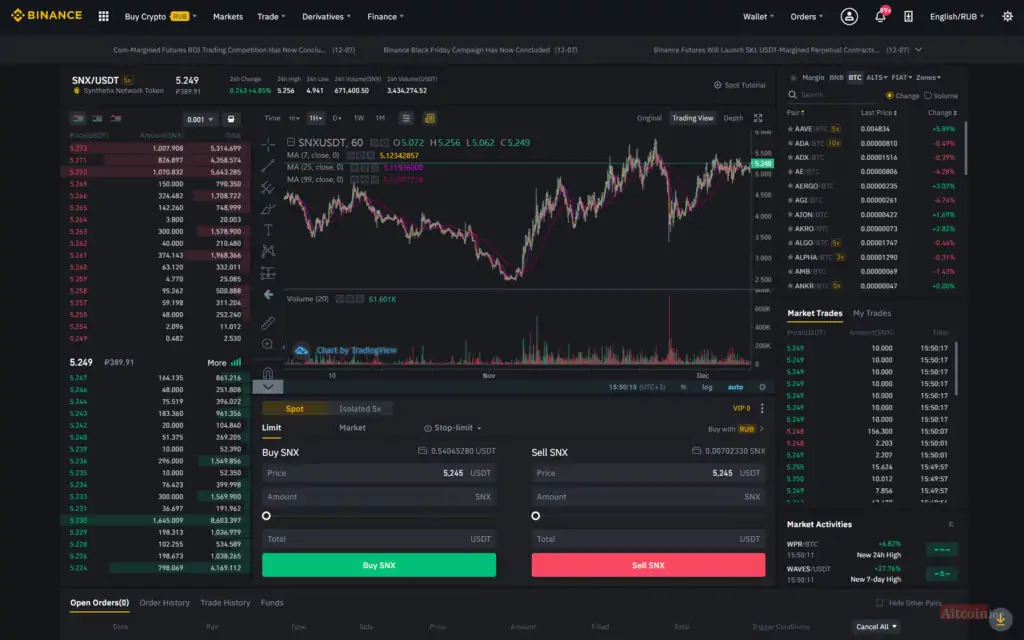This screenshot has height=640, width=1024.
Task: Click the red Sell SNX button
Action: click(648, 565)
